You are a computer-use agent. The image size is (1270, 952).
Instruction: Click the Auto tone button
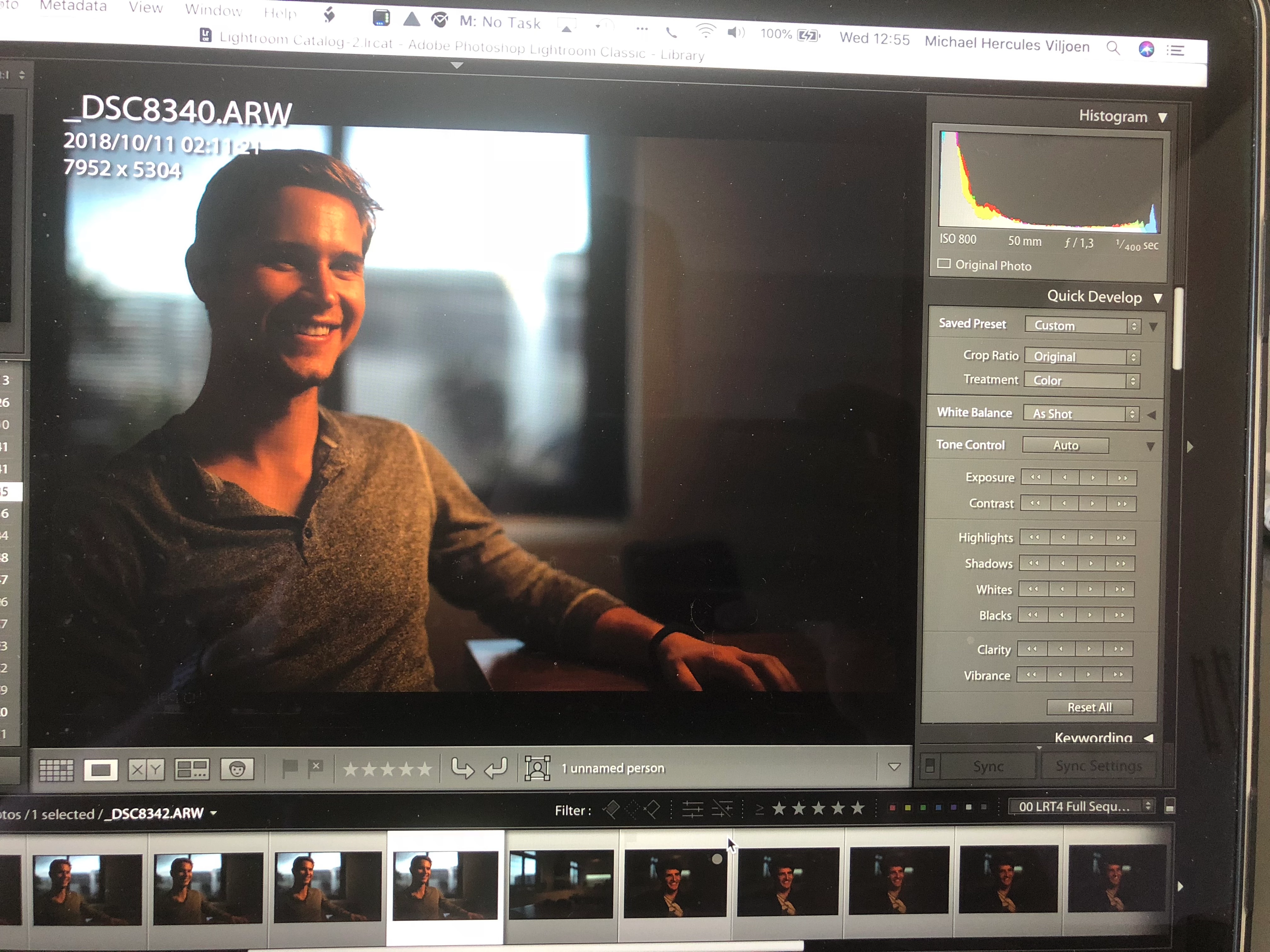point(1066,445)
